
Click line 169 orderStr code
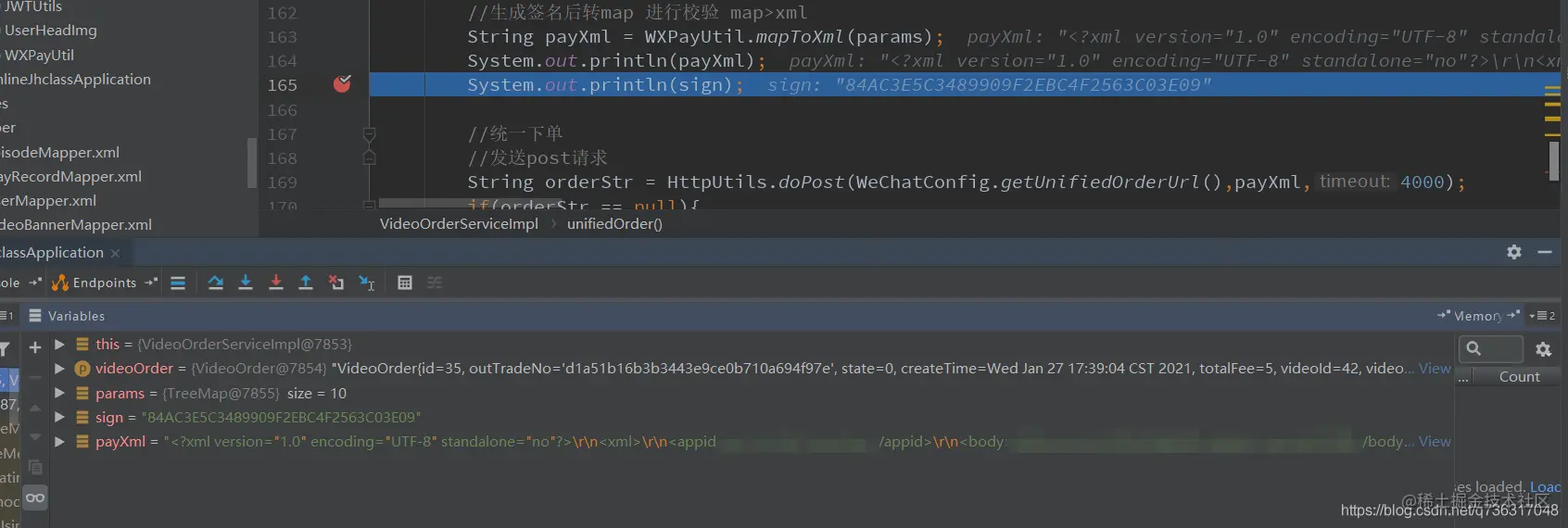tap(966, 182)
